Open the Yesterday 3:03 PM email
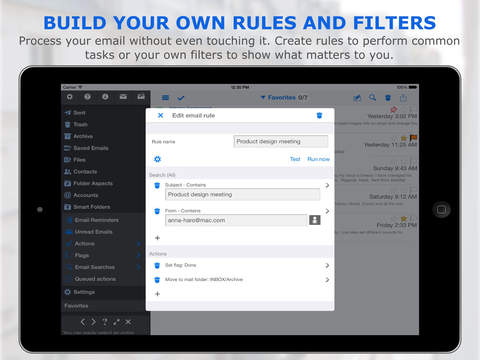This screenshot has height=360, width=480. coord(377,118)
